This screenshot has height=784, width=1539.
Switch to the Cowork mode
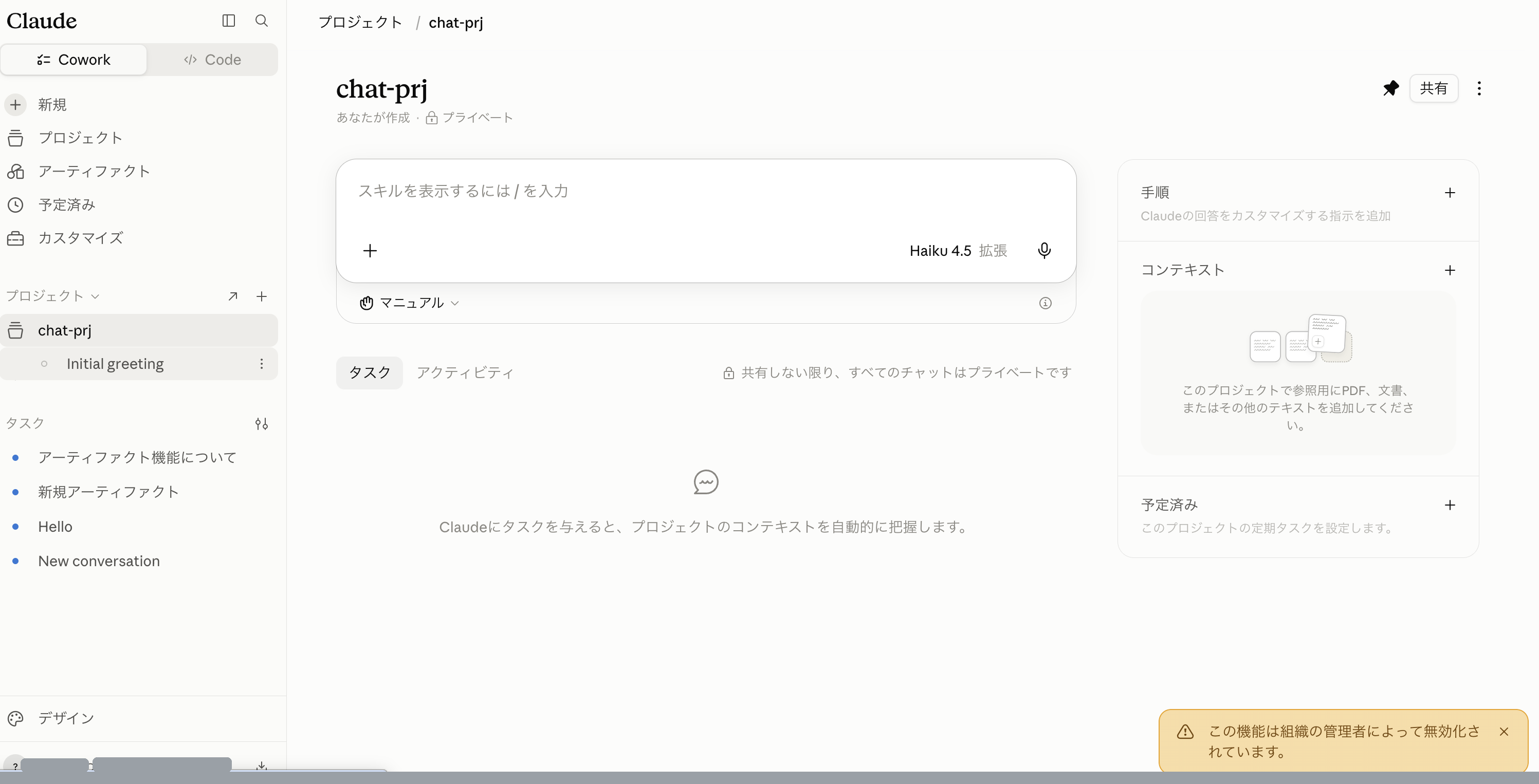point(74,60)
